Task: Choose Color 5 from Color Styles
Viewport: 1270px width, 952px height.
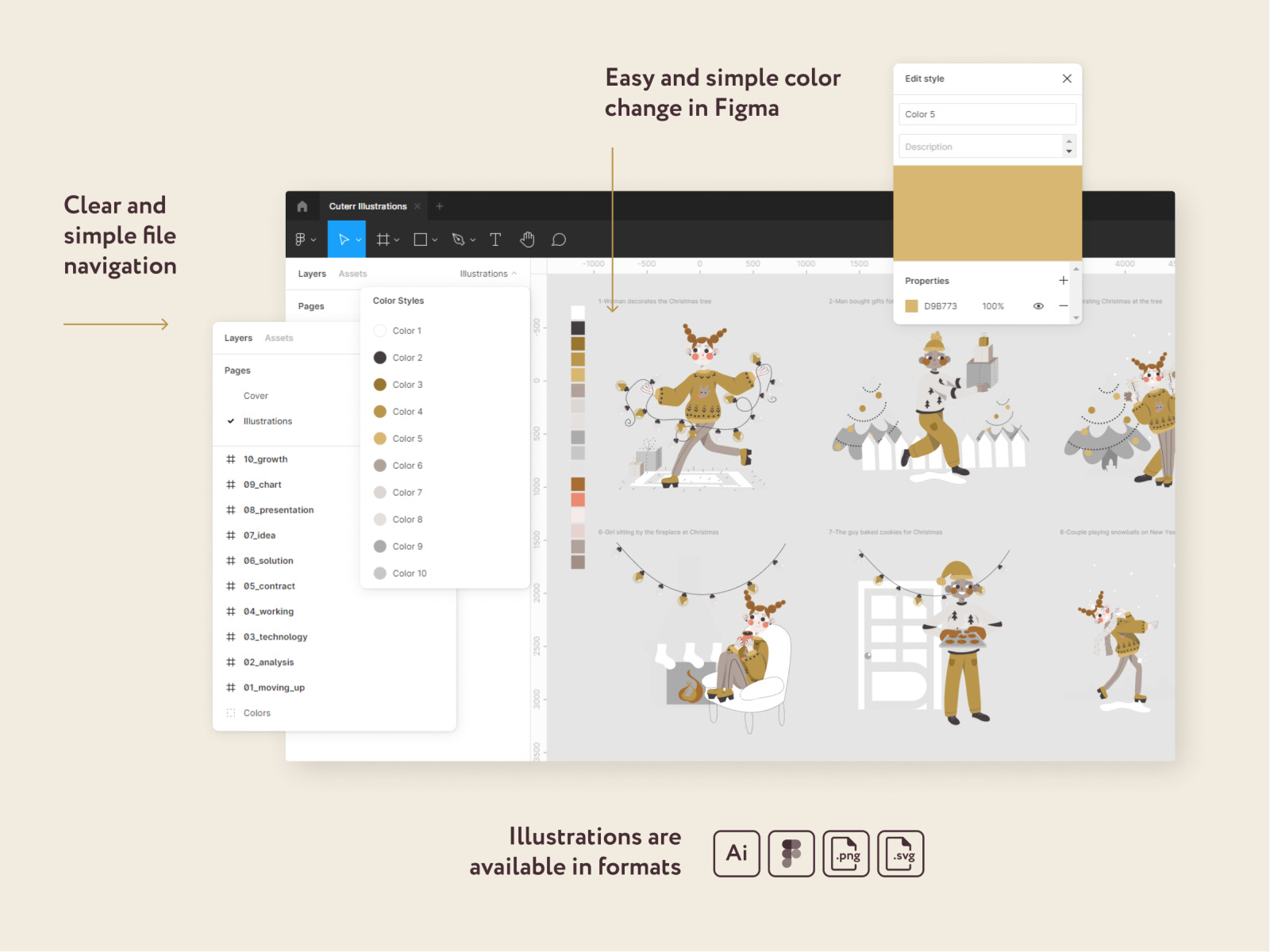Action: [x=407, y=439]
